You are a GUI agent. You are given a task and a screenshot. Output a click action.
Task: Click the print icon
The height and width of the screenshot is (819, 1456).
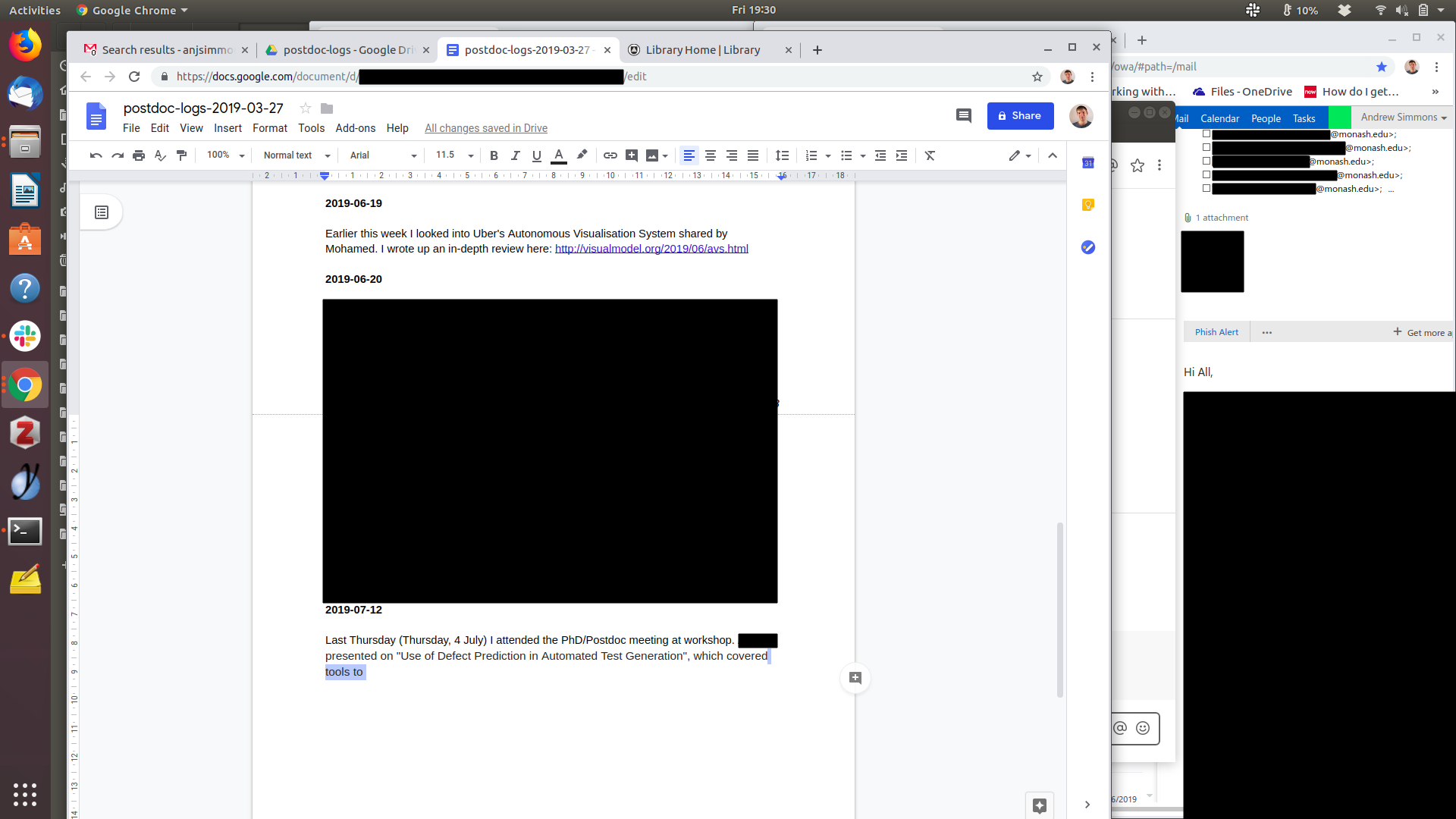[x=139, y=155]
